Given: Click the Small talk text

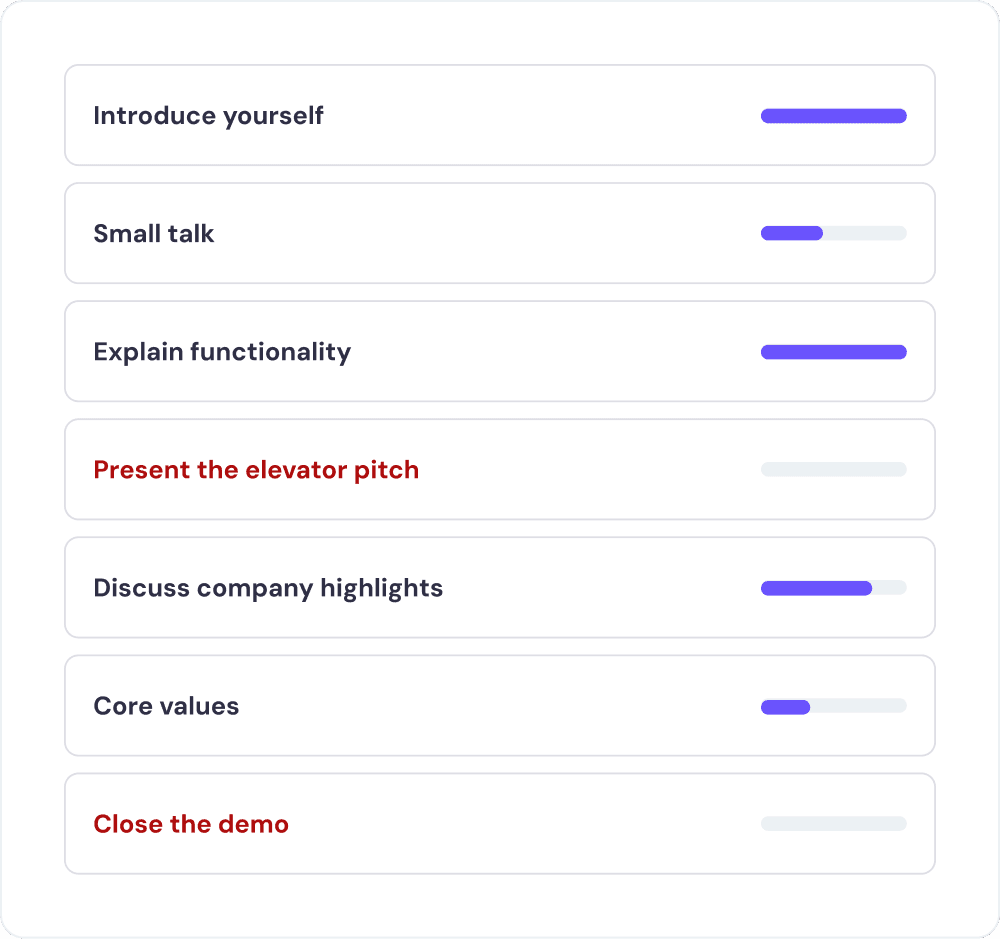Looking at the screenshot, I should (153, 233).
